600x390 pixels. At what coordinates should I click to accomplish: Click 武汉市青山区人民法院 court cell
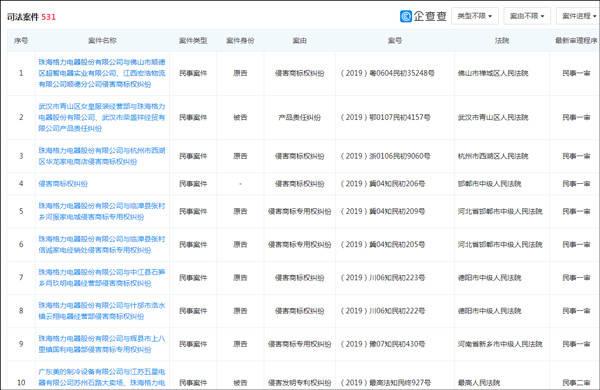493,117
